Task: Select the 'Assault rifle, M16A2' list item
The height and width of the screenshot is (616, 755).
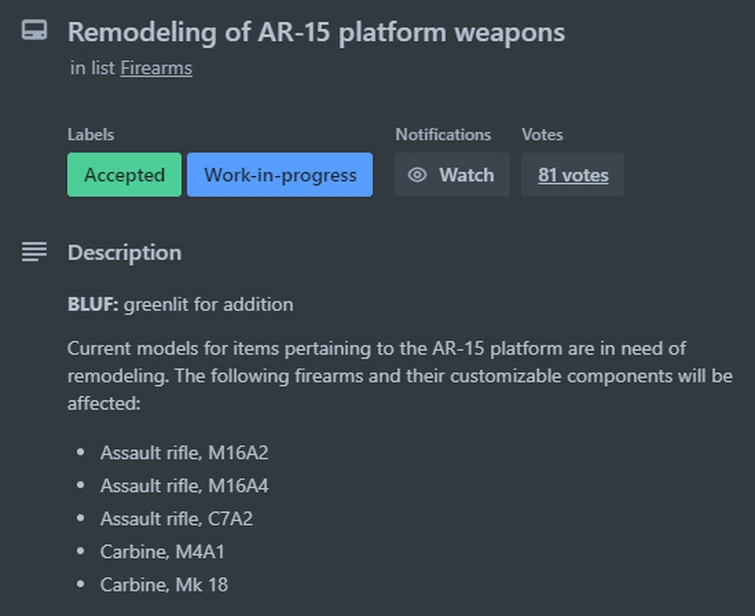Action: pyautogui.click(x=184, y=453)
